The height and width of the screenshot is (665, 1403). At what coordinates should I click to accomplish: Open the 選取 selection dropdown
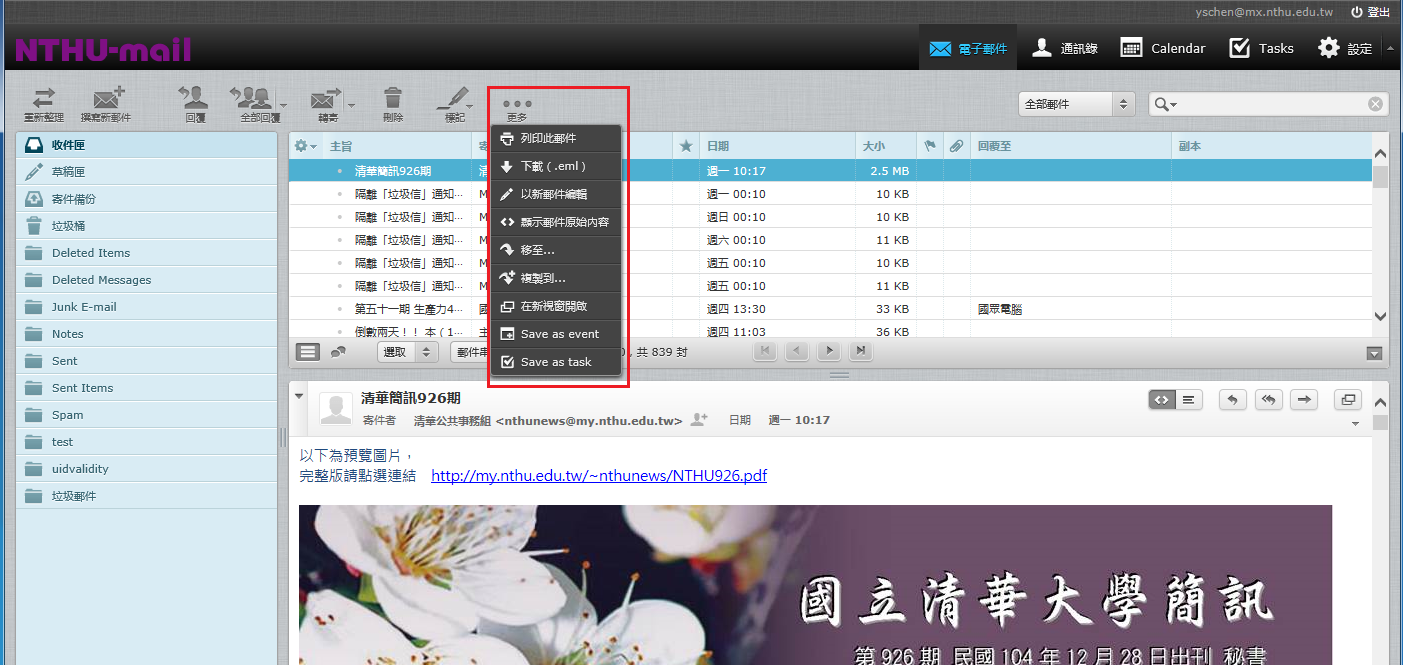pos(408,351)
